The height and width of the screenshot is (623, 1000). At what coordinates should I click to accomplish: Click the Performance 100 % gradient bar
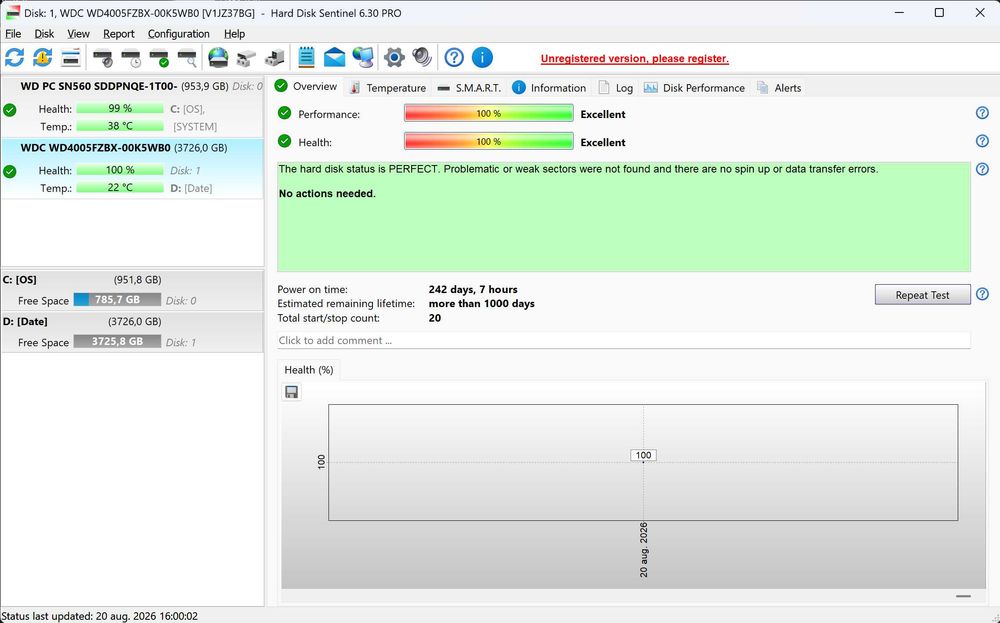pos(489,114)
